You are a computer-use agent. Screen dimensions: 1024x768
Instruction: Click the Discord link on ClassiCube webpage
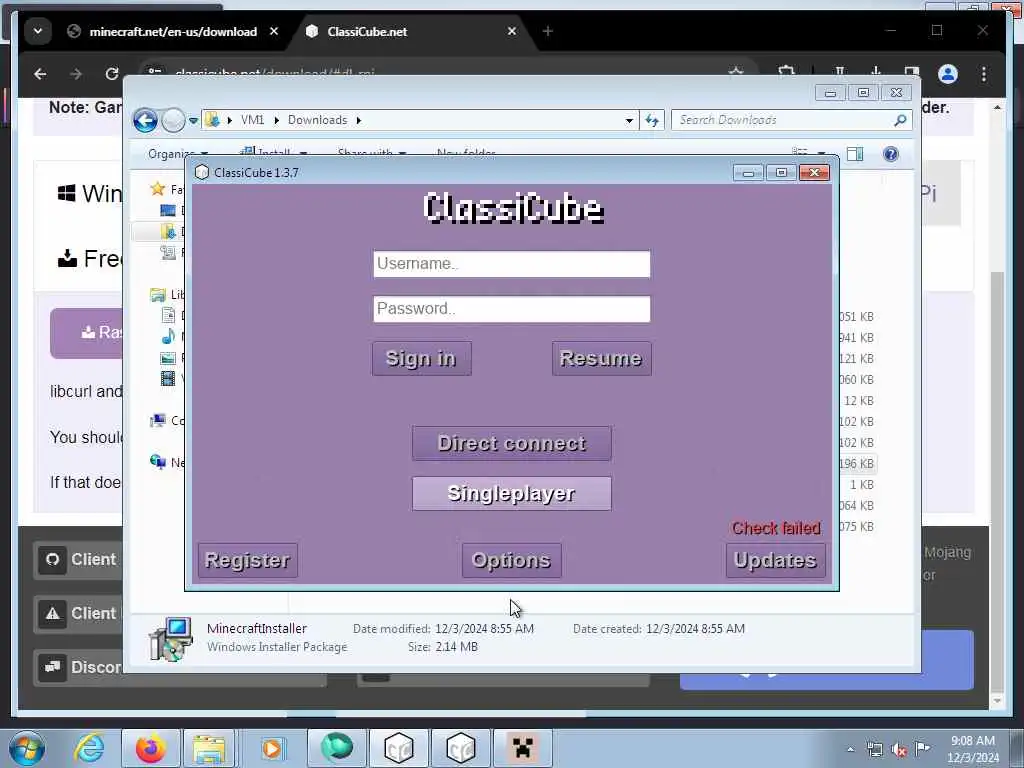pyautogui.click(x=77, y=667)
